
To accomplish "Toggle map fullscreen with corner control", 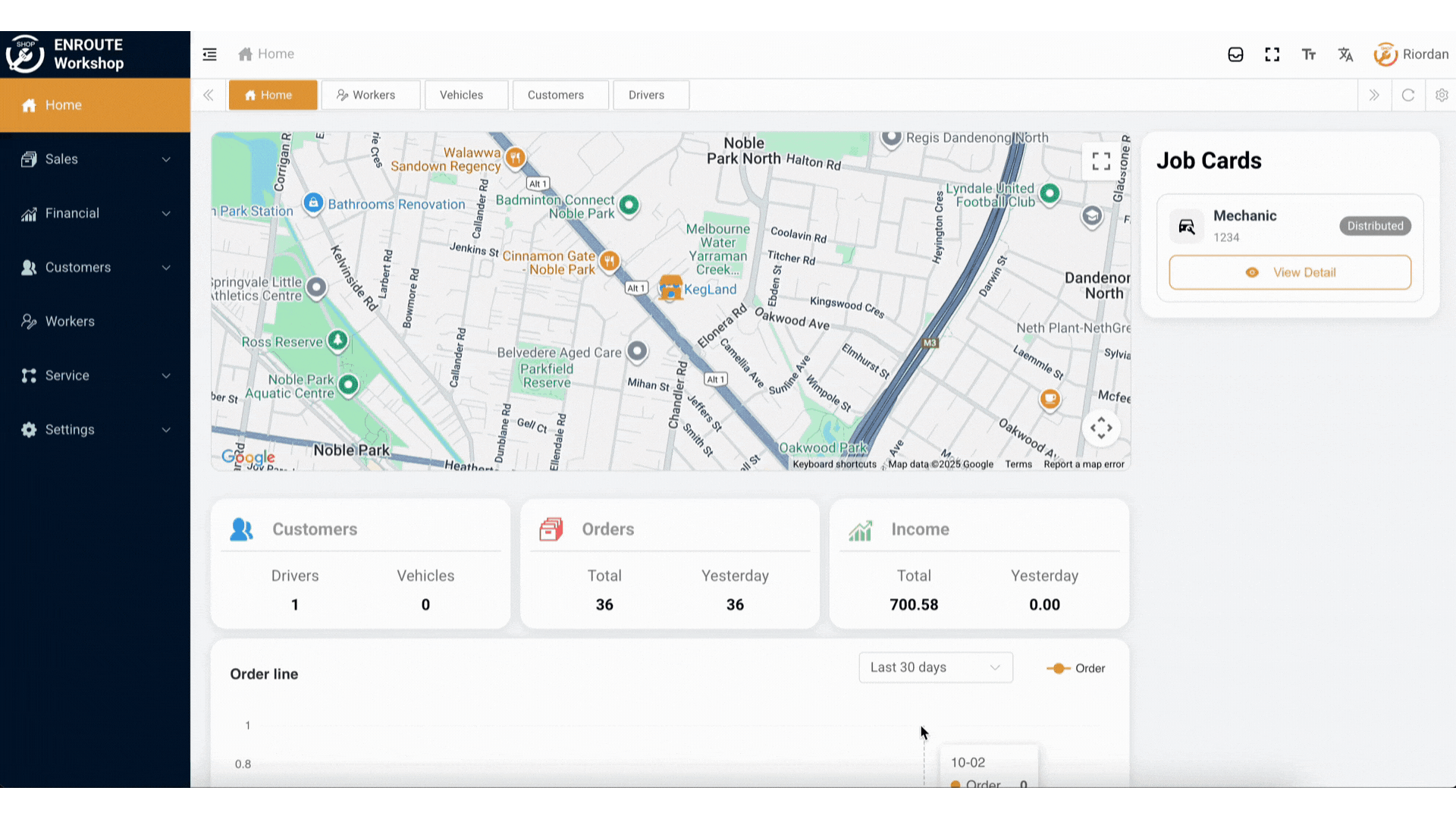I will (x=1101, y=162).
